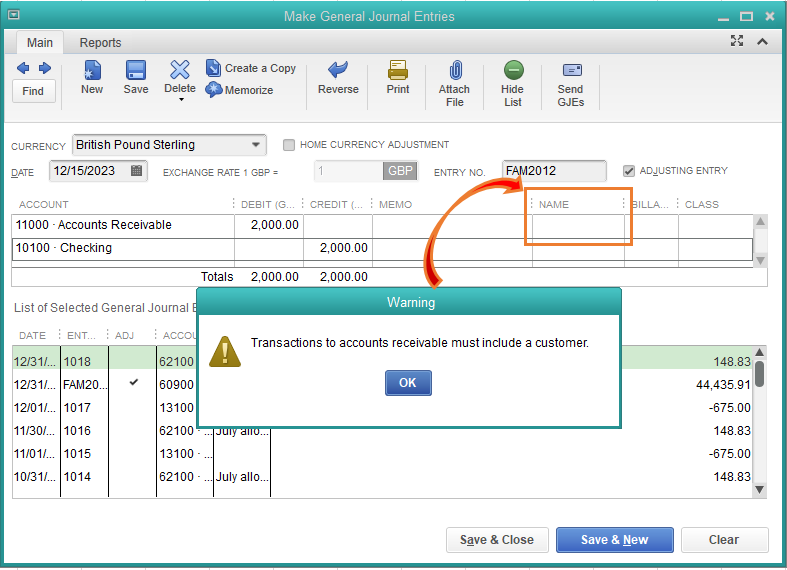The height and width of the screenshot is (570, 787).
Task: Switch to the Main tab
Action: [x=40, y=43]
